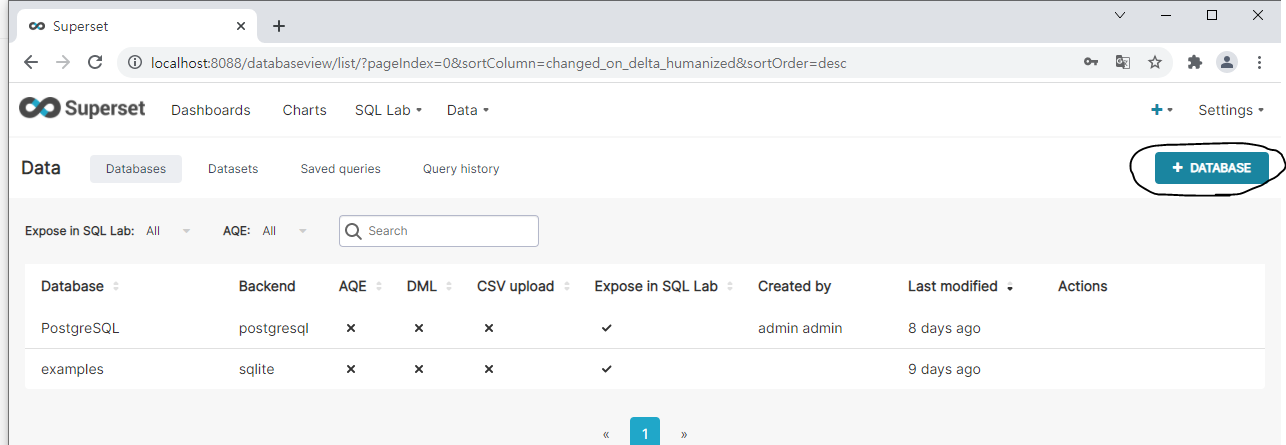Click PostgreSQL database name
Screen dimensions: 1286x445
pyautogui.click(x=80, y=328)
